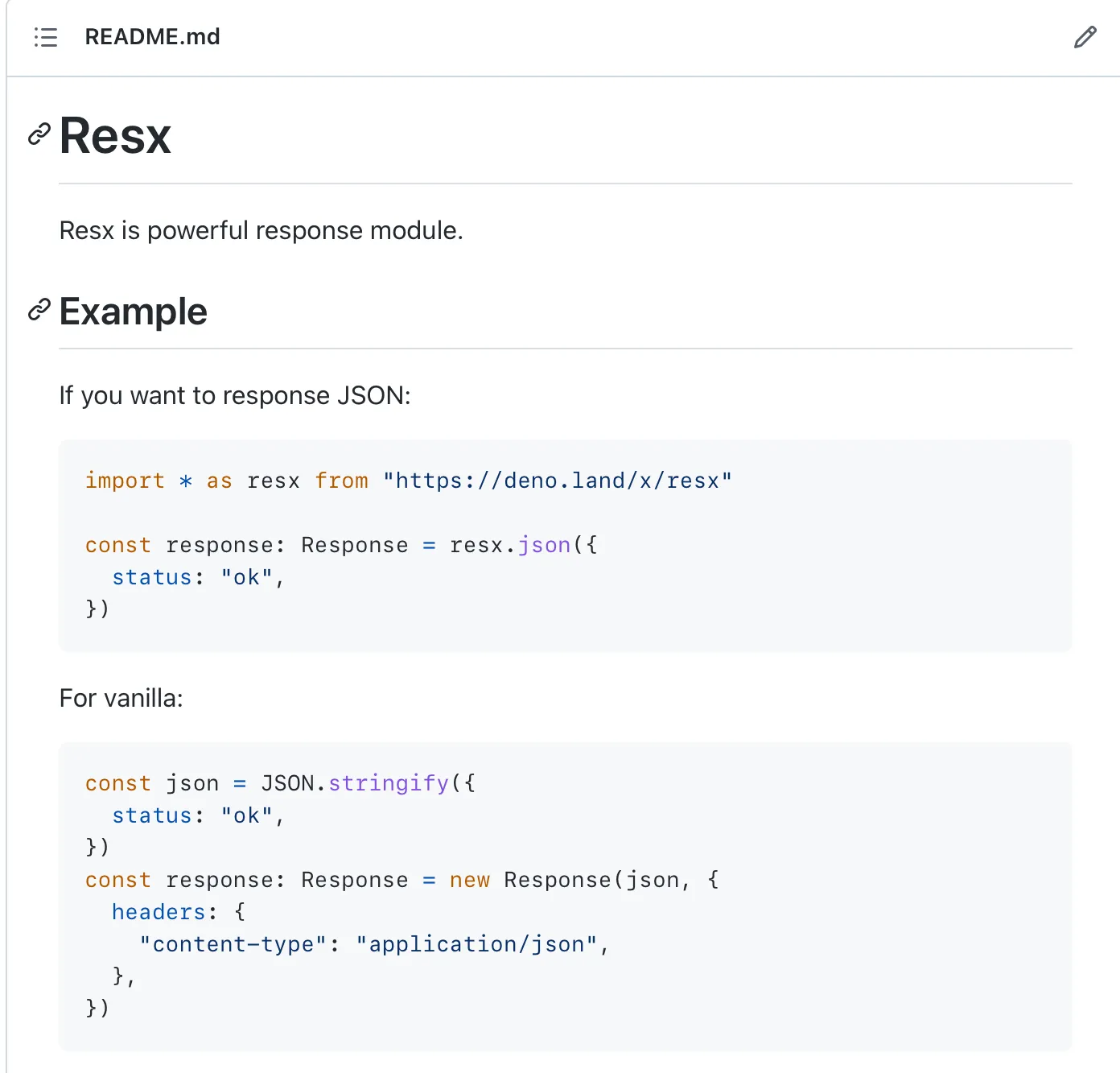Screen dimensions: 1120x1073
Task: Click the import keyword in first snippet
Action: point(125,481)
